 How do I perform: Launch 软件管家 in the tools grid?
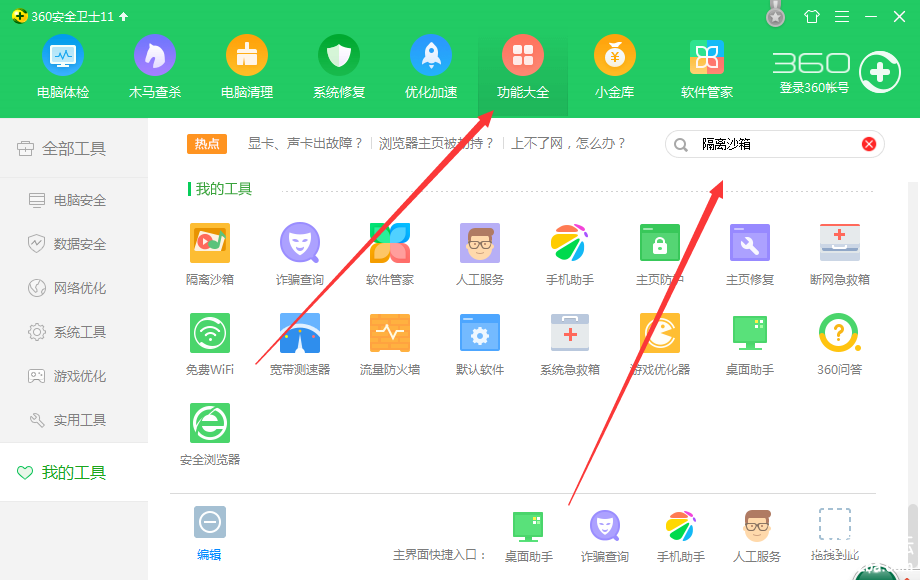(x=390, y=255)
